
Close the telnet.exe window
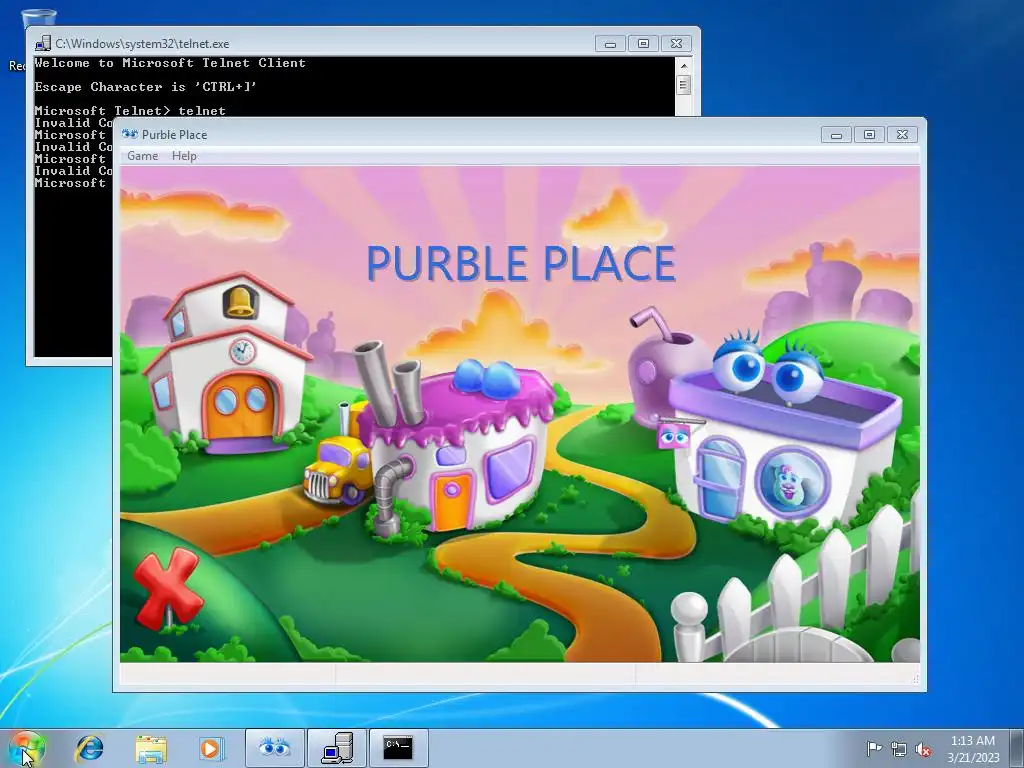pos(677,44)
